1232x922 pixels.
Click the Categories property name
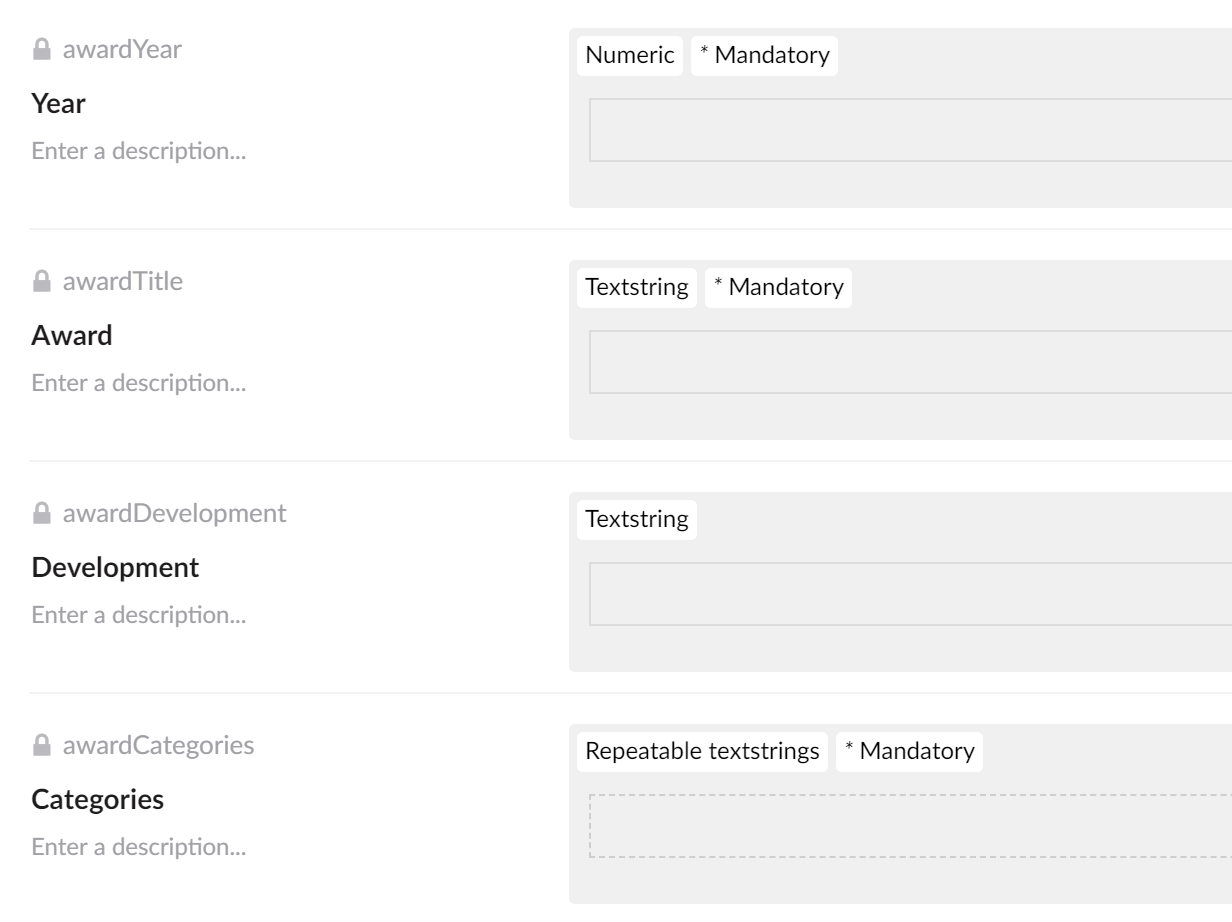[x=98, y=800]
